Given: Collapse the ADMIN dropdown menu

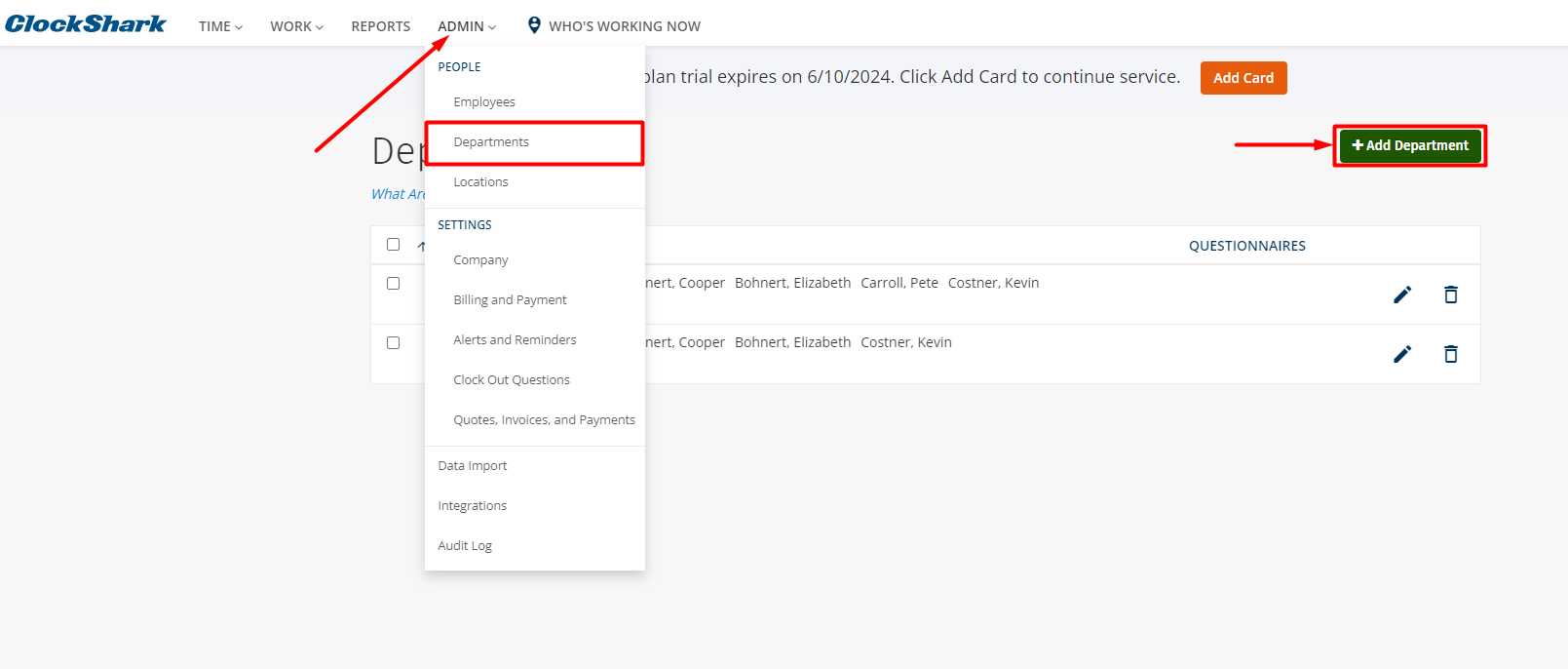Looking at the screenshot, I should click(466, 26).
